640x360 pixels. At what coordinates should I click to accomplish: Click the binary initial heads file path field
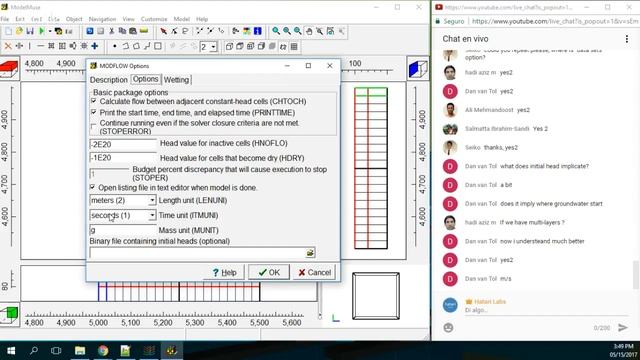tap(197, 253)
